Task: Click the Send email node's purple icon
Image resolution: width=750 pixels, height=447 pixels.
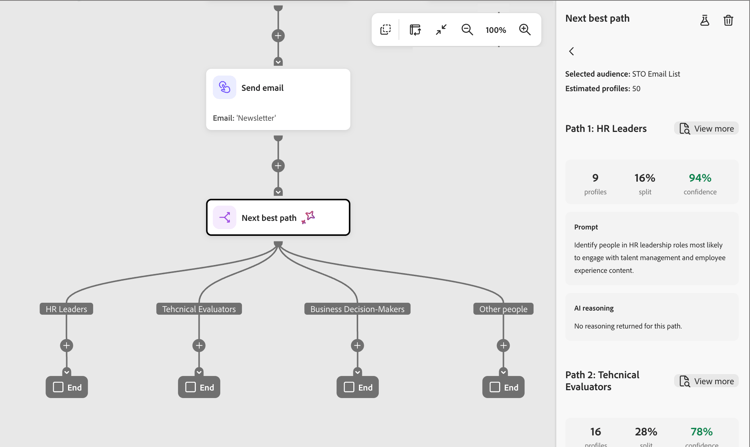Action: point(224,87)
